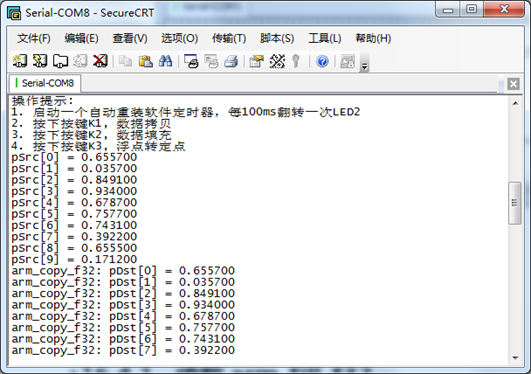Click the line 'pSrc[3] = 0.934000'
Image resolution: width=531 pixels, height=374 pixels.
coord(74,191)
